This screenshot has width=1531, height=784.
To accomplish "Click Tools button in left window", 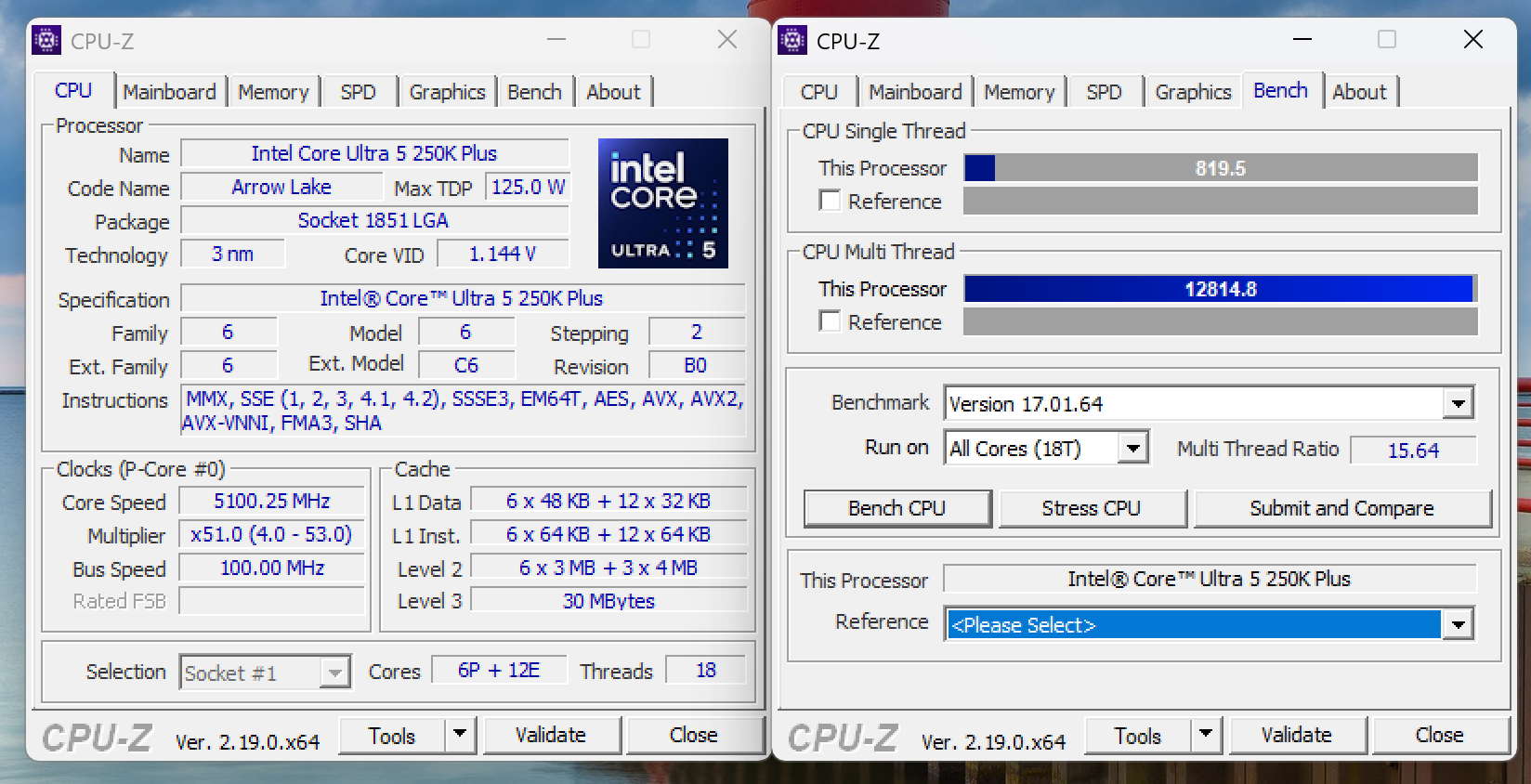I will click(x=392, y=736).
